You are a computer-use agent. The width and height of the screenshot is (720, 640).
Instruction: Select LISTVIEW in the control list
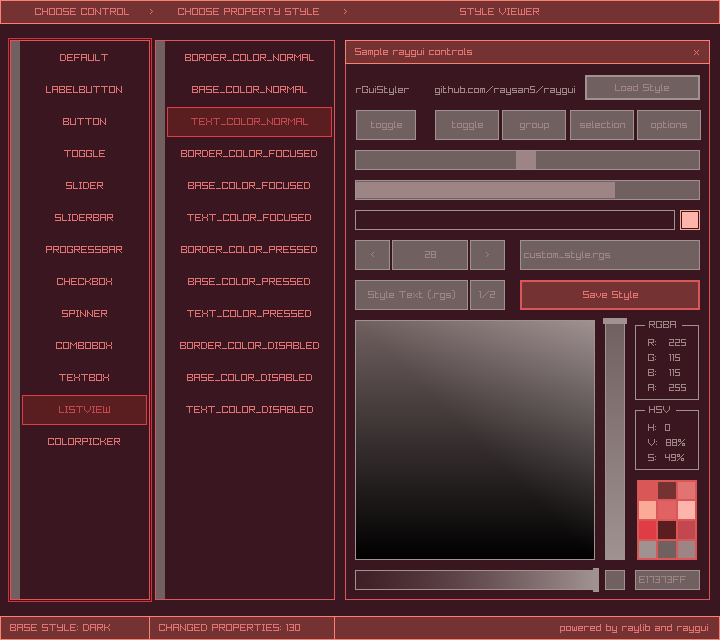tap(84, 410)
